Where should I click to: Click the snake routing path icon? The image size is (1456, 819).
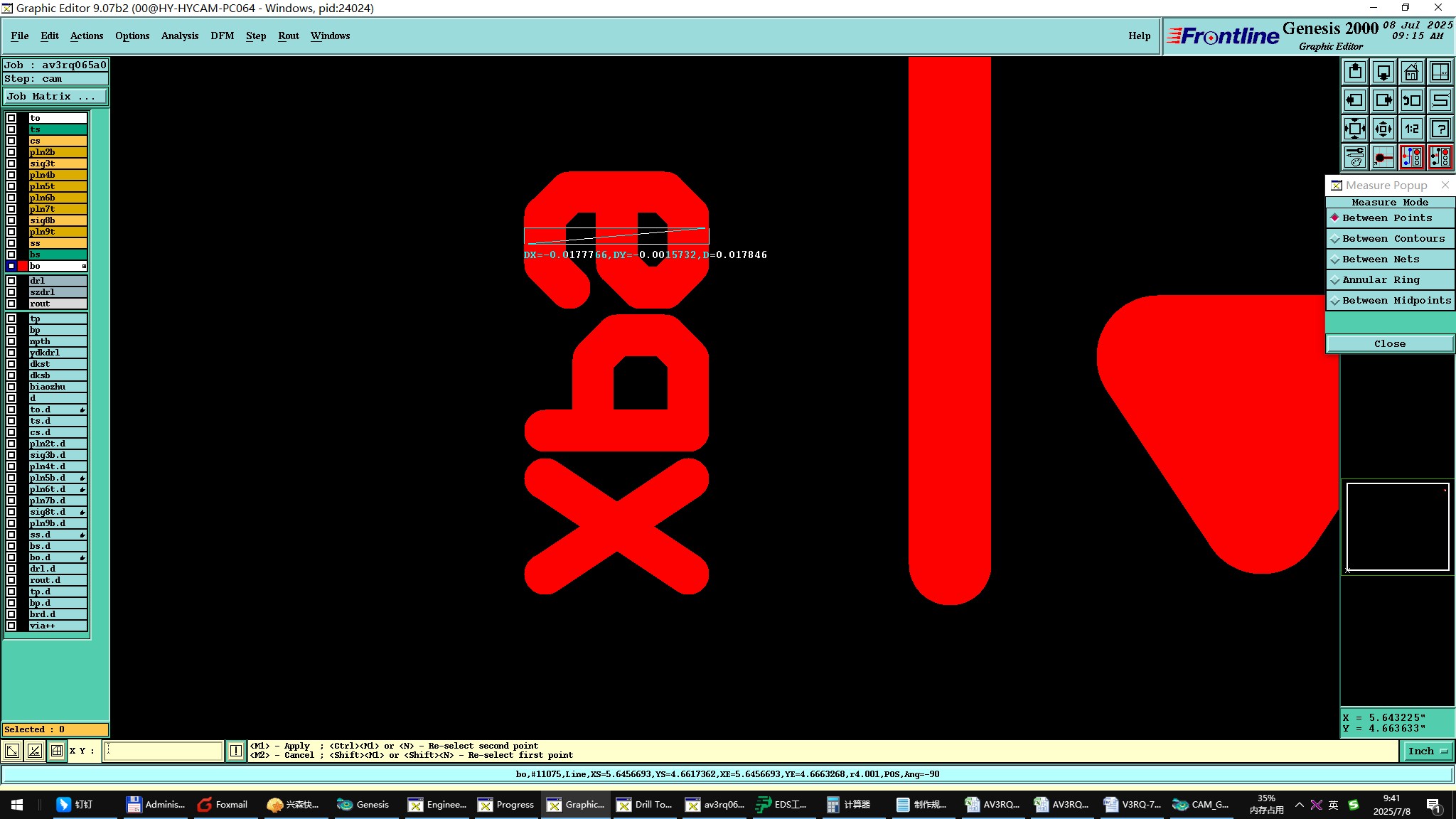coord(1440,100)
